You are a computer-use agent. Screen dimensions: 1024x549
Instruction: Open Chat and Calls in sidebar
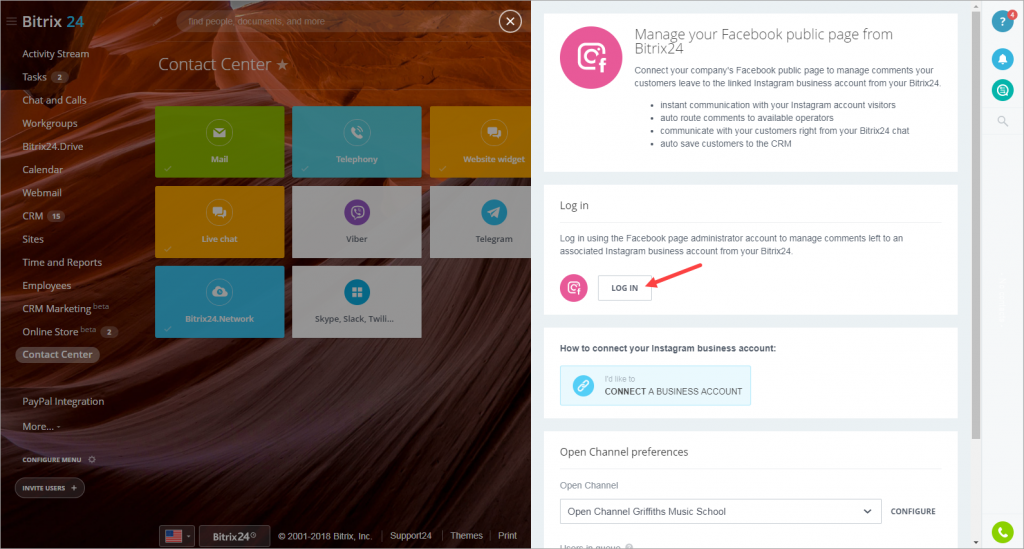tap(54, 100)
